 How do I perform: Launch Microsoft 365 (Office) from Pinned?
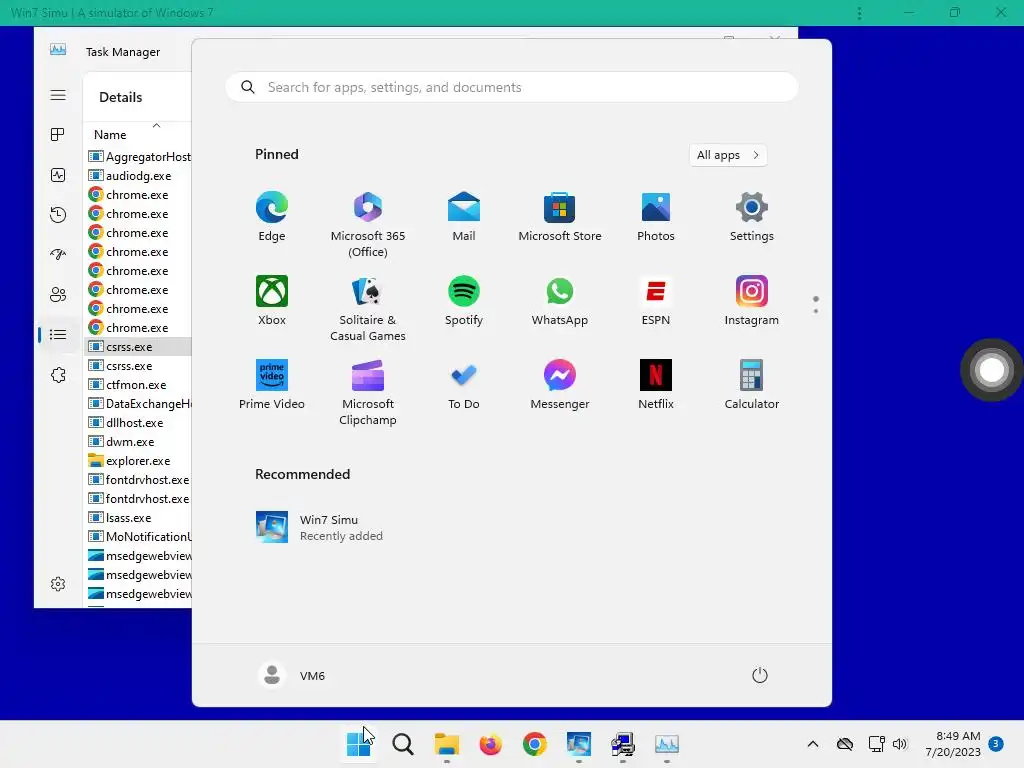pos(368,225)
